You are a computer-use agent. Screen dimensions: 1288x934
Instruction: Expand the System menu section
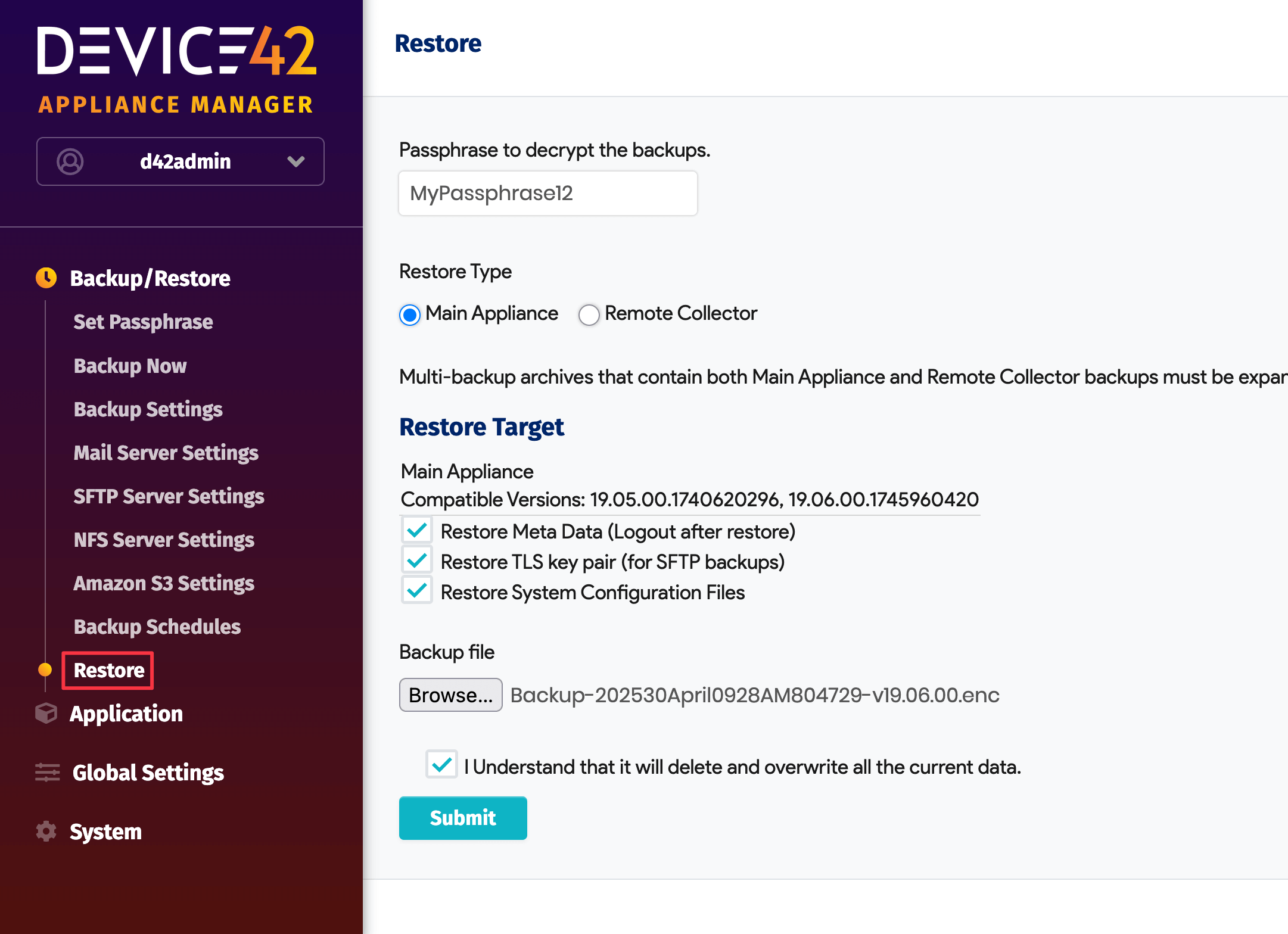106,832
